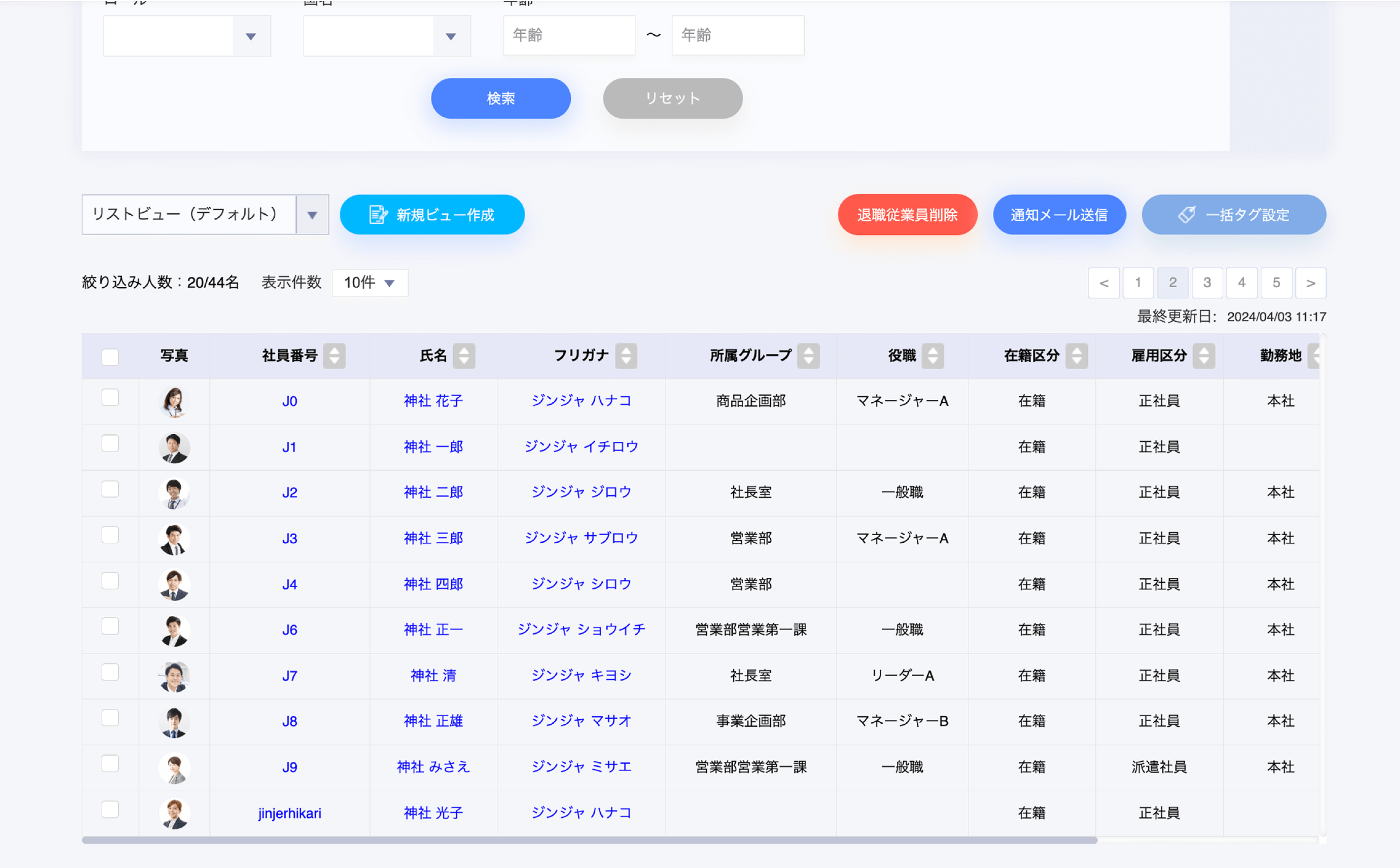The height and width of the screenshot is (868, 1400).
Task: Click 雇用区分 sort icon
Action: click(x=1203, y=355)
